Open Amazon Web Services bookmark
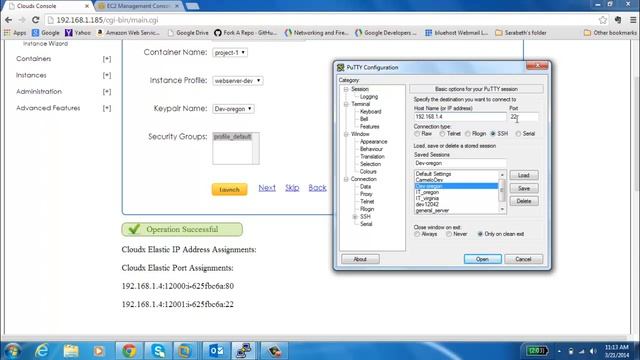The width and height of the screenshot is (640, 360). [128, 33]
